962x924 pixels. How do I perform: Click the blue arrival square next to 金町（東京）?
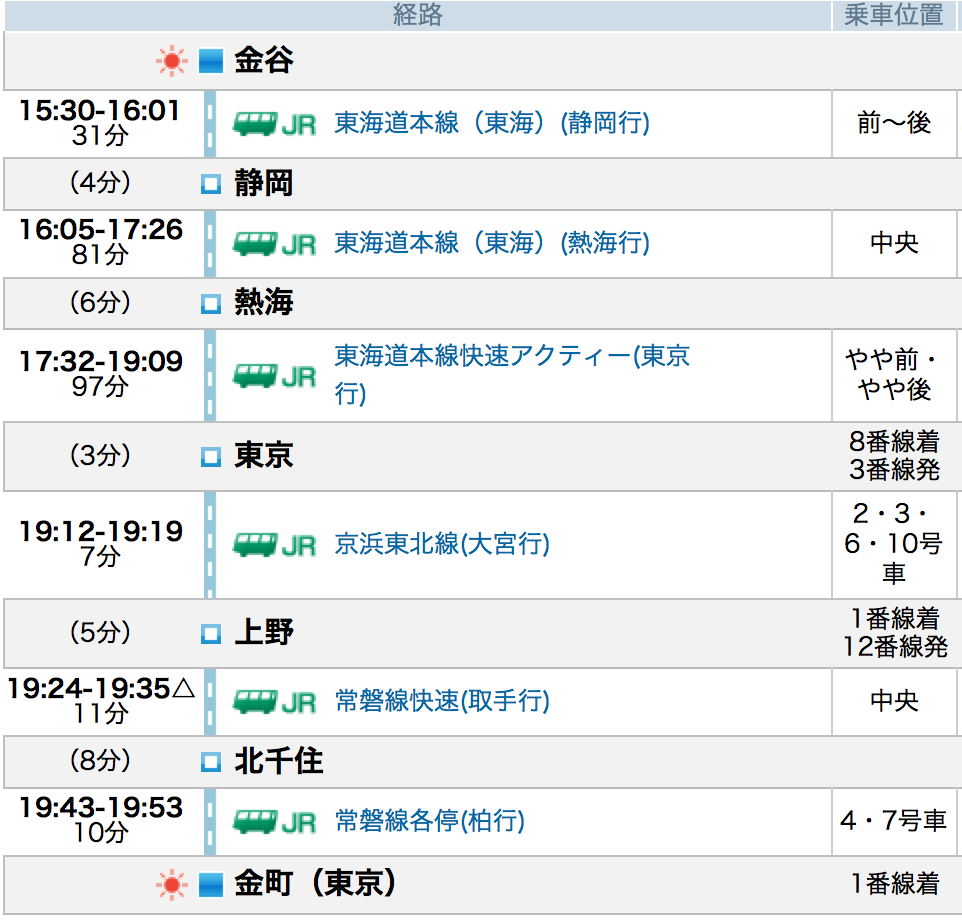point(210,885)
